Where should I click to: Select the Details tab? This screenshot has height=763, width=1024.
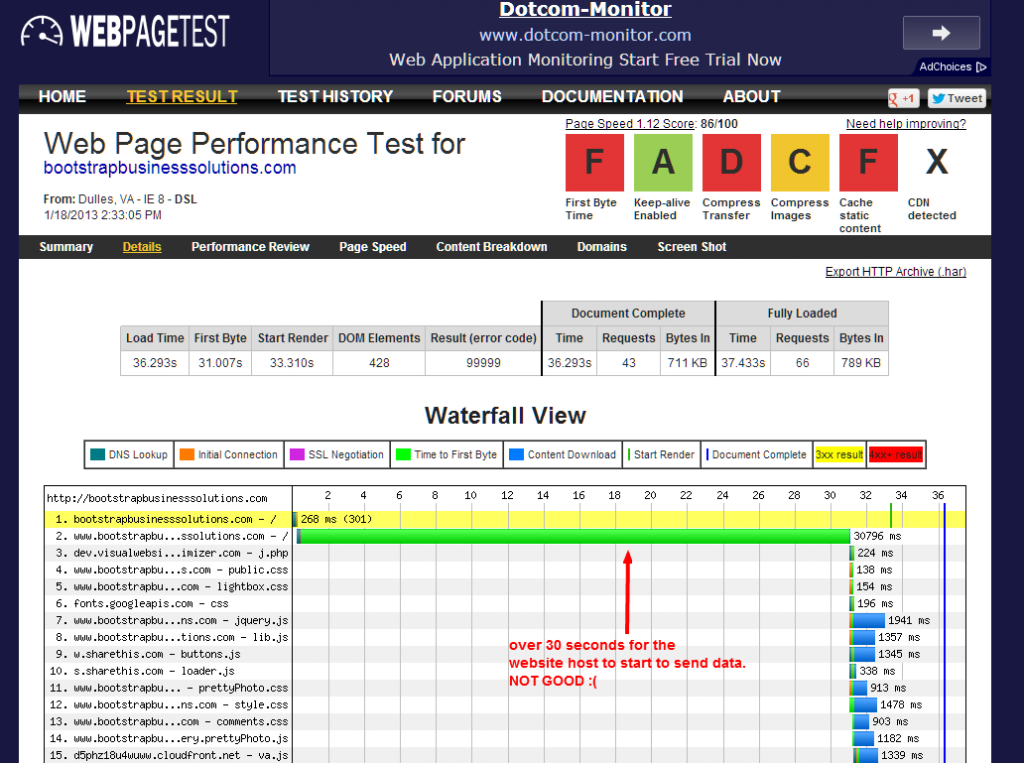pos(142,247)
